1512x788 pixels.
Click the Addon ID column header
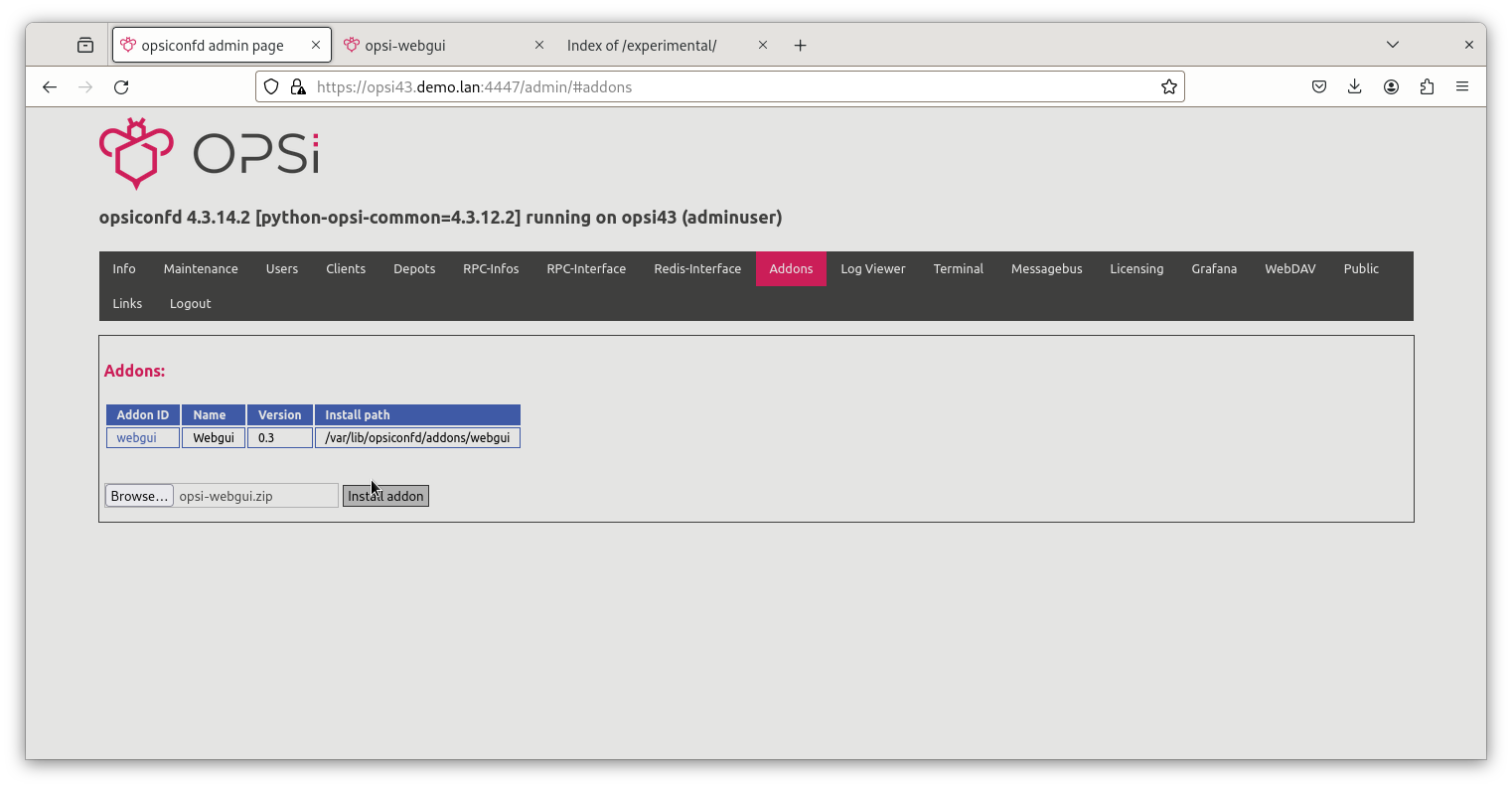pyautogui.click(x=143, y=415)
